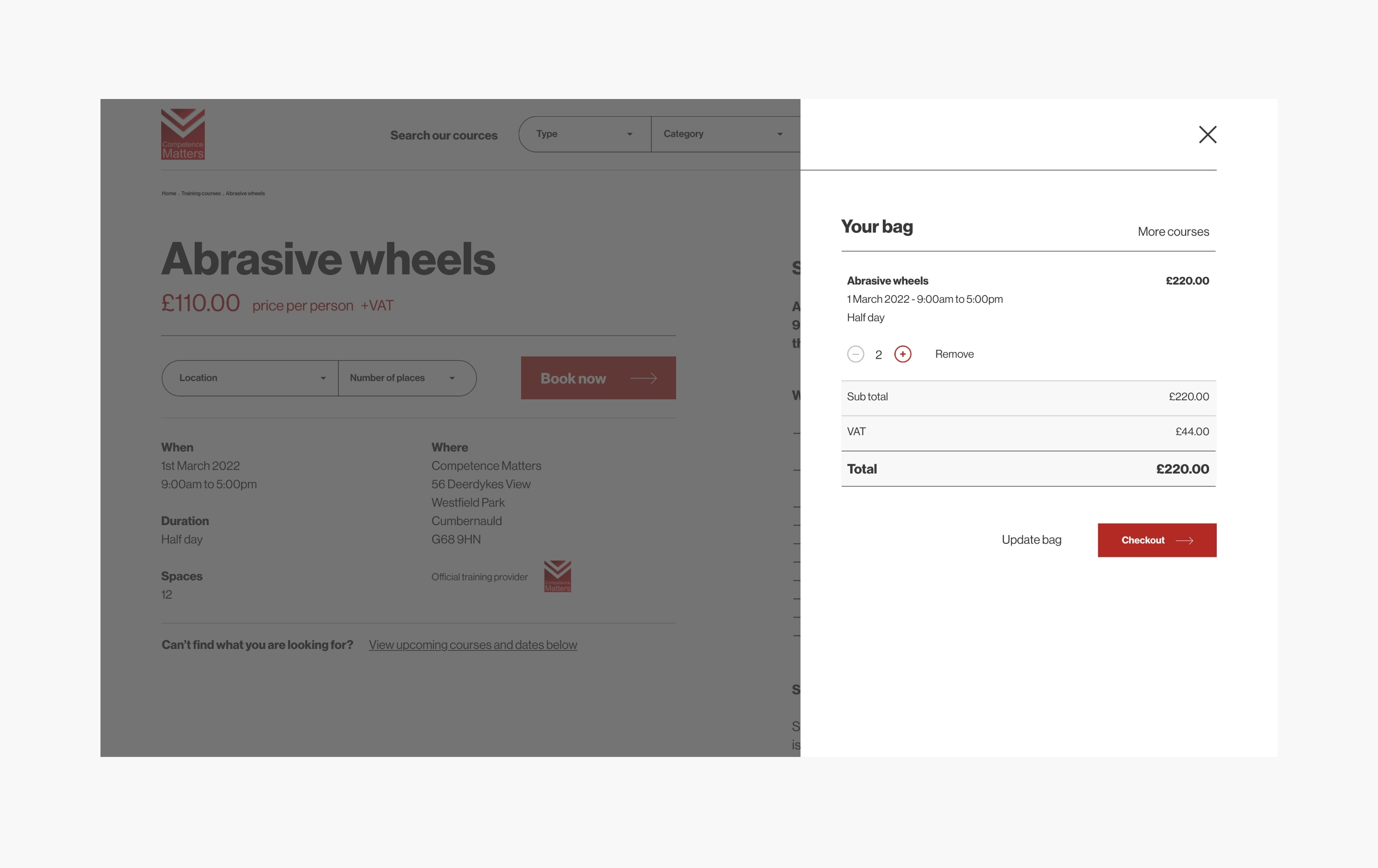Click the Abrasive wheels breadcrumb
This screenshot has height=868, width=1378.
pos(245,193)
